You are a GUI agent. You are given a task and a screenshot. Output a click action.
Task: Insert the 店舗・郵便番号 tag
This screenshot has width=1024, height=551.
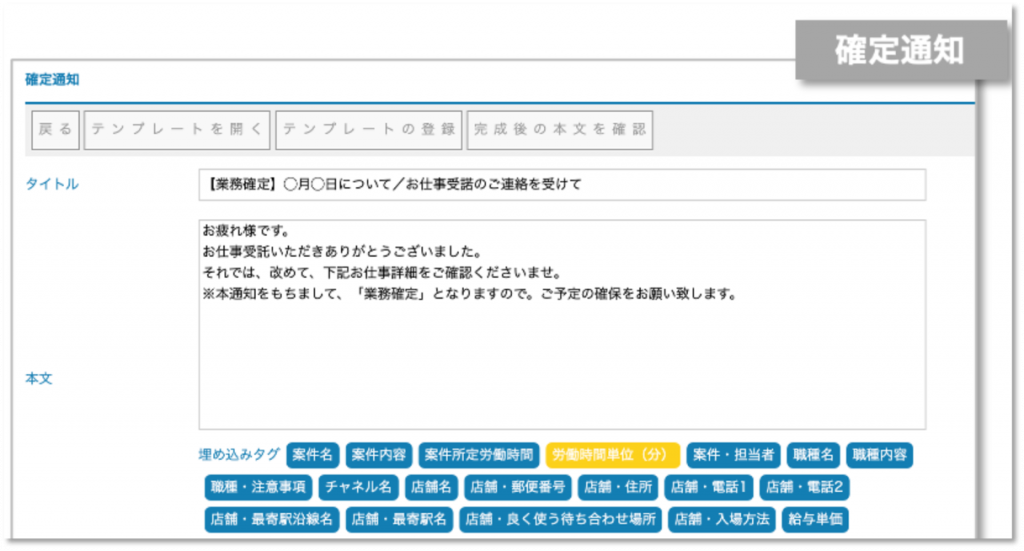tap(519, 488)
